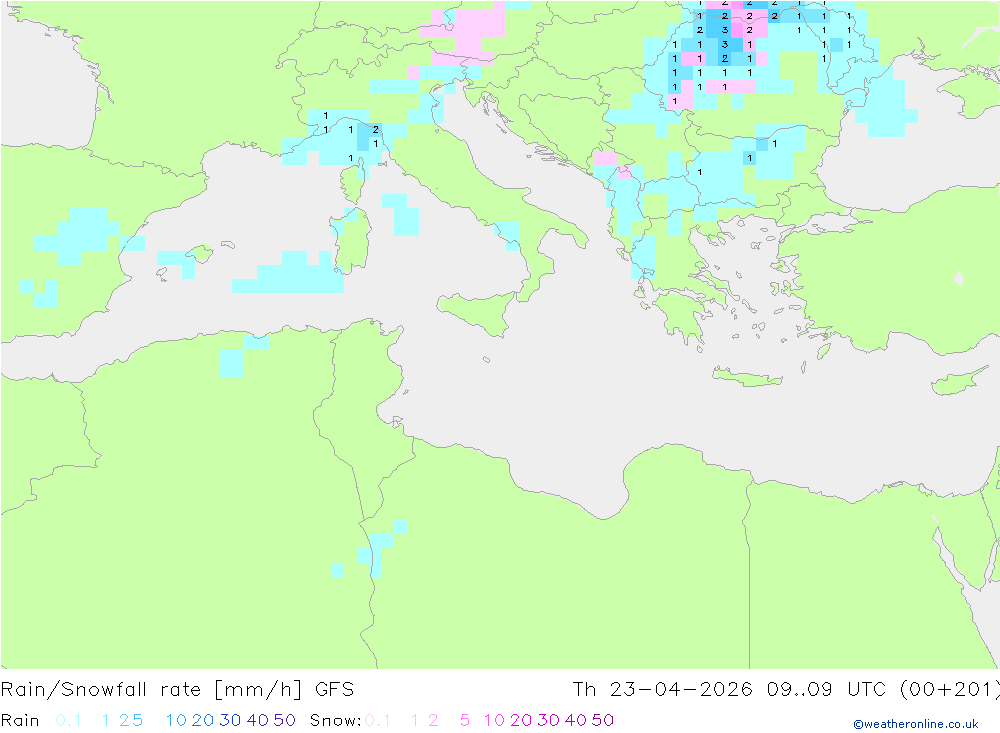Select the Rain legend value 40
The width and height of the screenshot is (1000, 733).
pyautogui.click(x=258, y=720)
